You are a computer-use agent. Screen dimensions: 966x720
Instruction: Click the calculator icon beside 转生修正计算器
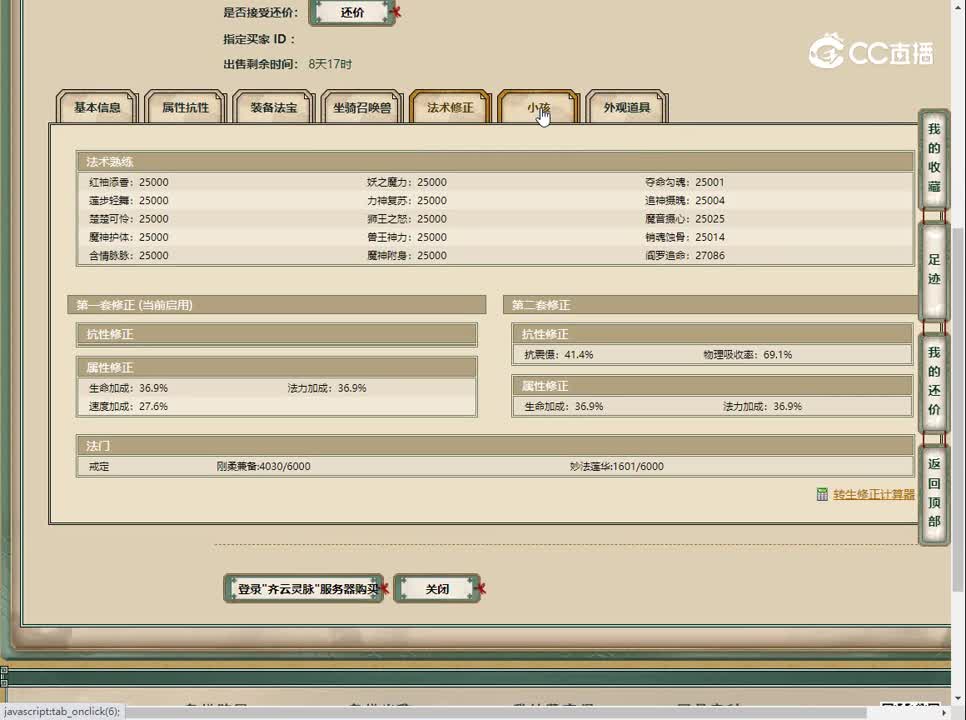coord(822,494)
